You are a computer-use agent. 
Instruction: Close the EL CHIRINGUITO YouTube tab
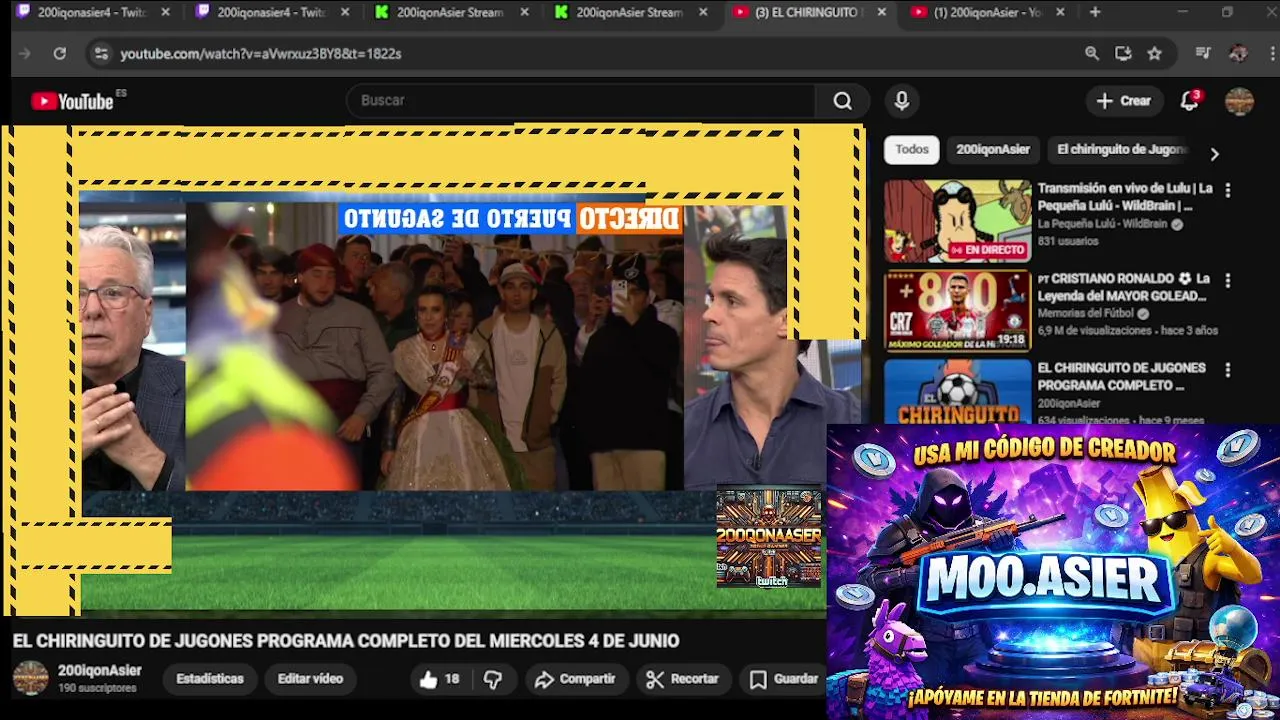tap(881, 12)
